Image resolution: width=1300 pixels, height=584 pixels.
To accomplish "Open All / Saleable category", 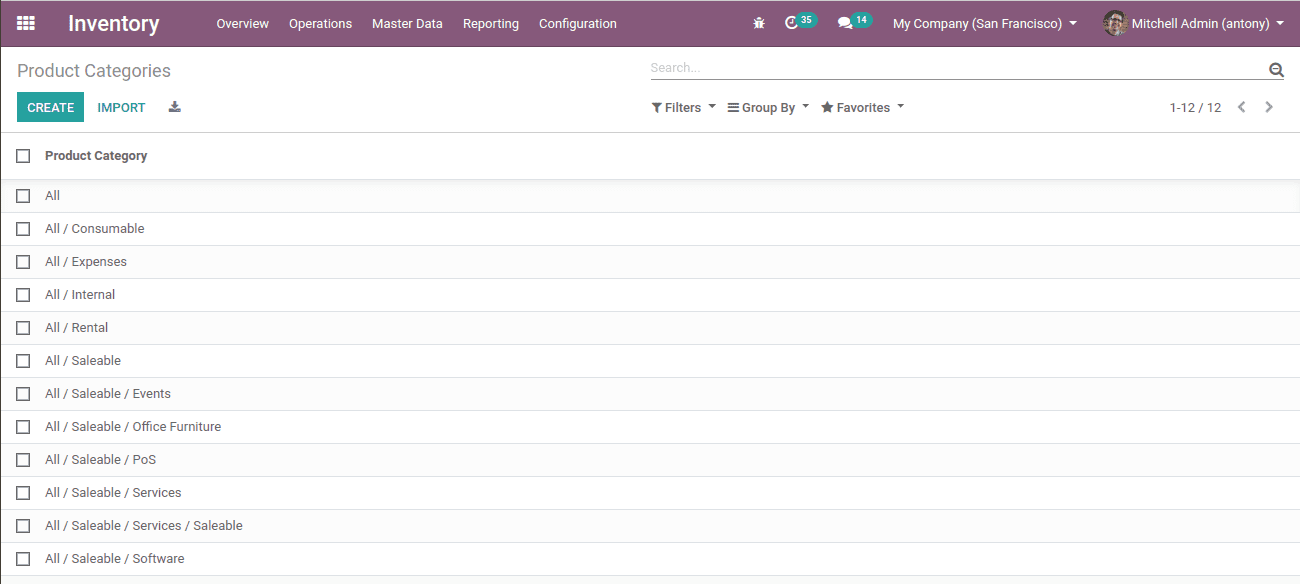I will pyautogui.click(x=650, y=361).
